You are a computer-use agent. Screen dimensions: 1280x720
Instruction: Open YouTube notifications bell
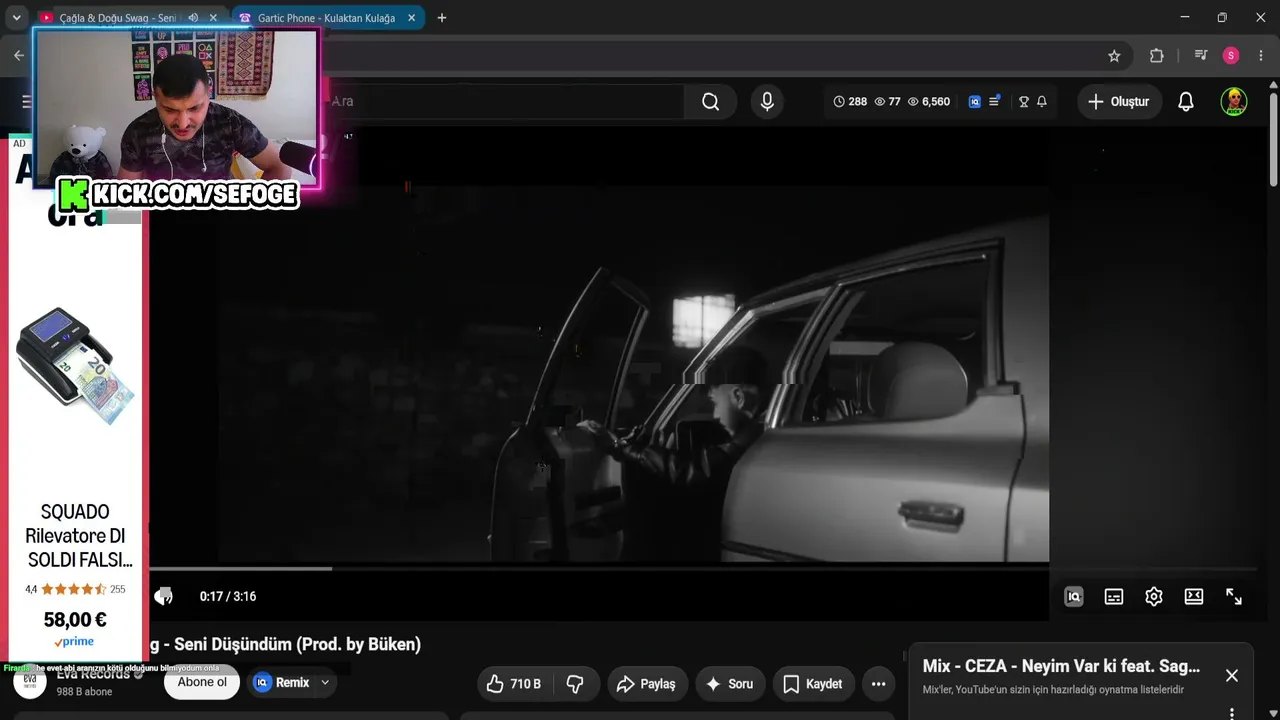click(1186, 101)
